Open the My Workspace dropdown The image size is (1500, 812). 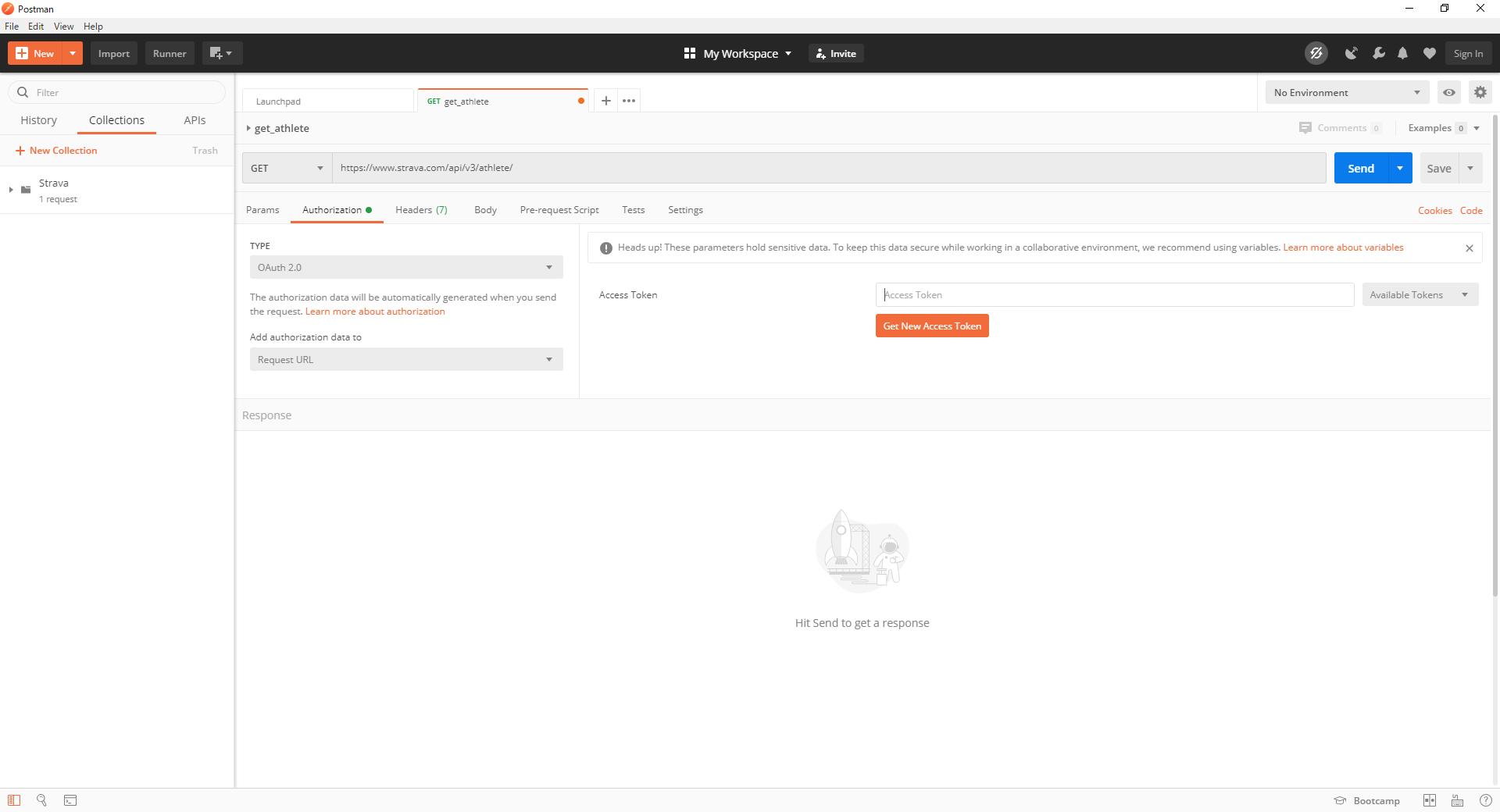(738, 53)
